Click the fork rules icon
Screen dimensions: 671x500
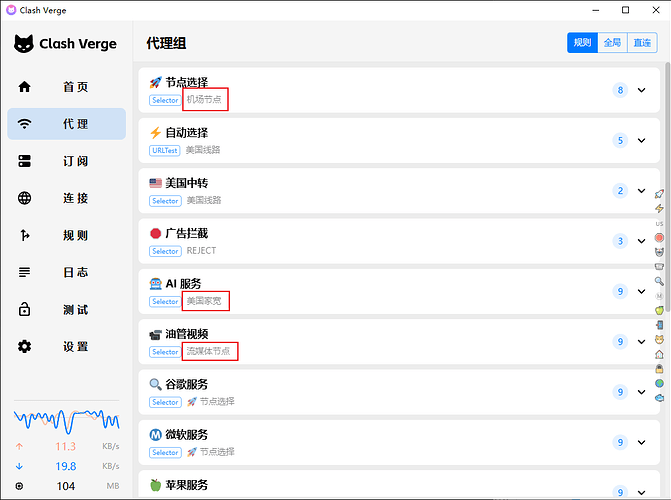point(24,235)
